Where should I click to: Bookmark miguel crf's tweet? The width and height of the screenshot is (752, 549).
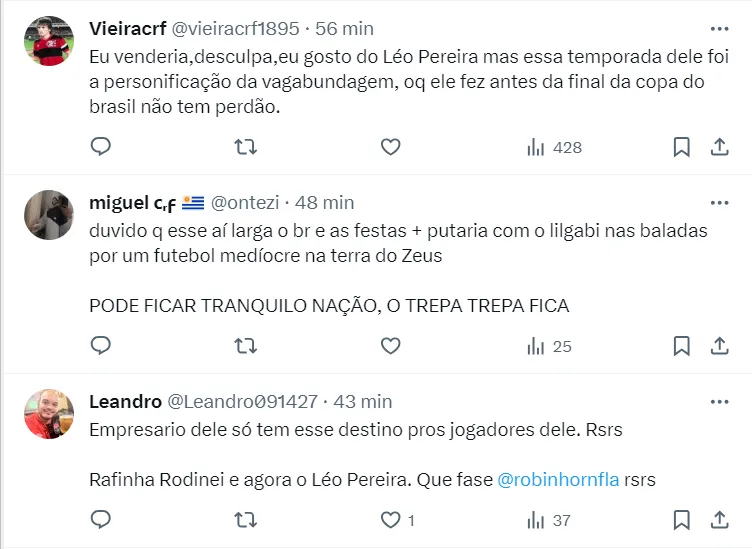[x=681, y=346]
